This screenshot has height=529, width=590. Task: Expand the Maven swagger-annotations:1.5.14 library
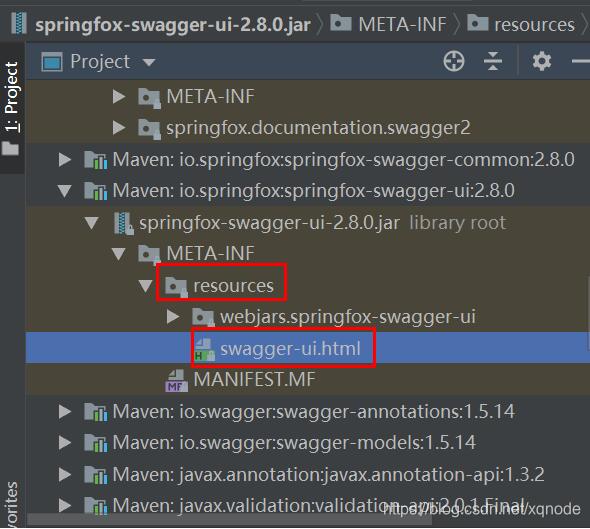click(x=65, y=411)
